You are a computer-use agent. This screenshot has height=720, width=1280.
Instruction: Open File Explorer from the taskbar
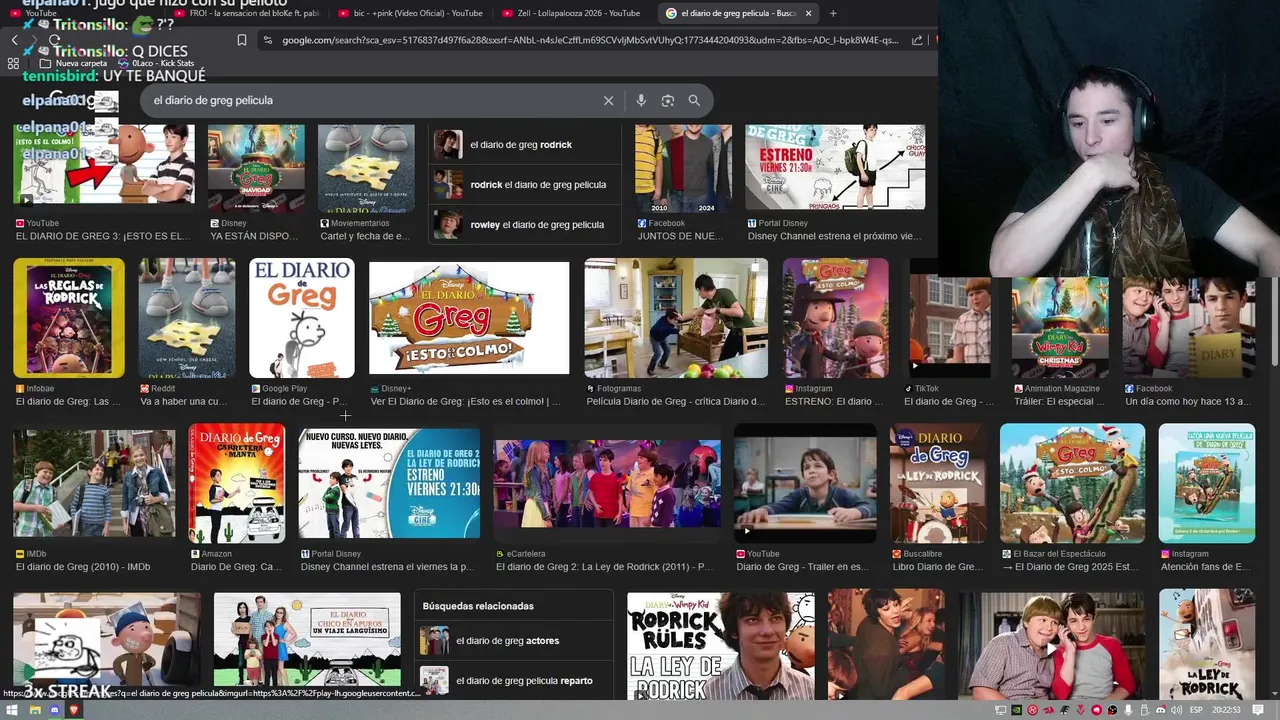(x=34, y=710)
